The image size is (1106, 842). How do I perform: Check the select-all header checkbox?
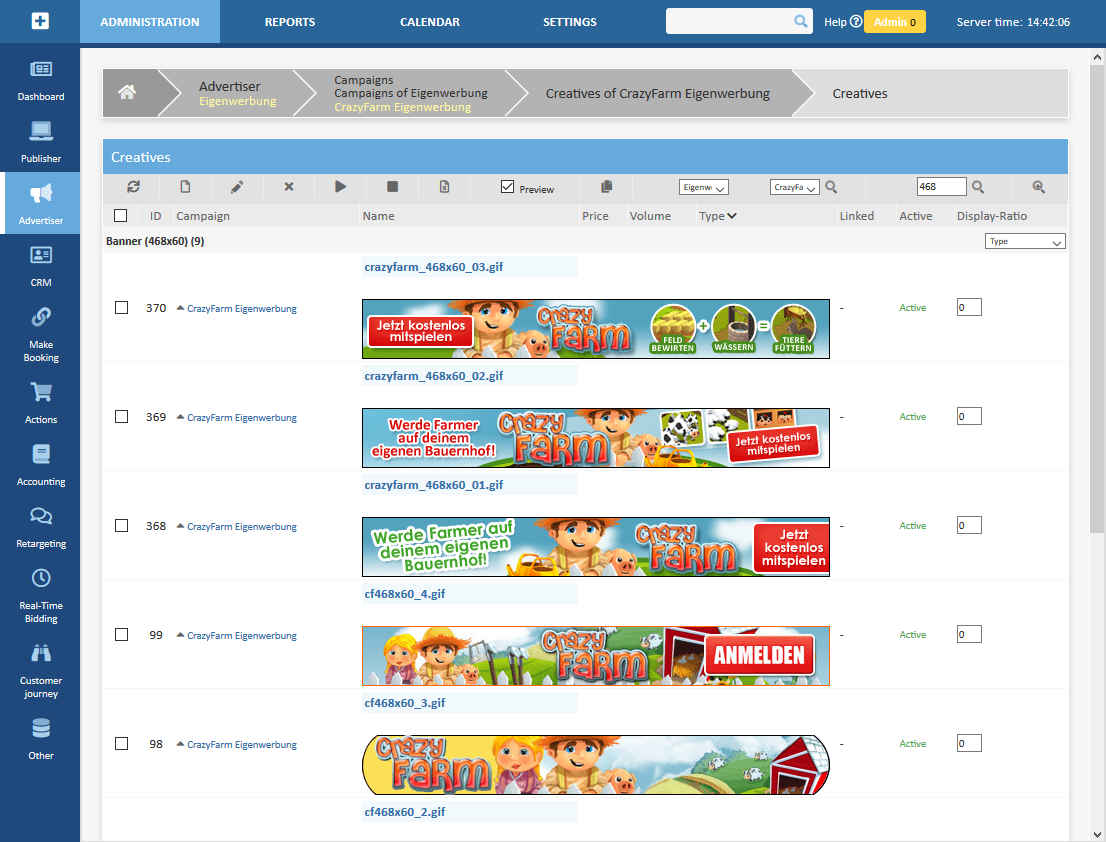pyautogui.click(x=121, y=216)
